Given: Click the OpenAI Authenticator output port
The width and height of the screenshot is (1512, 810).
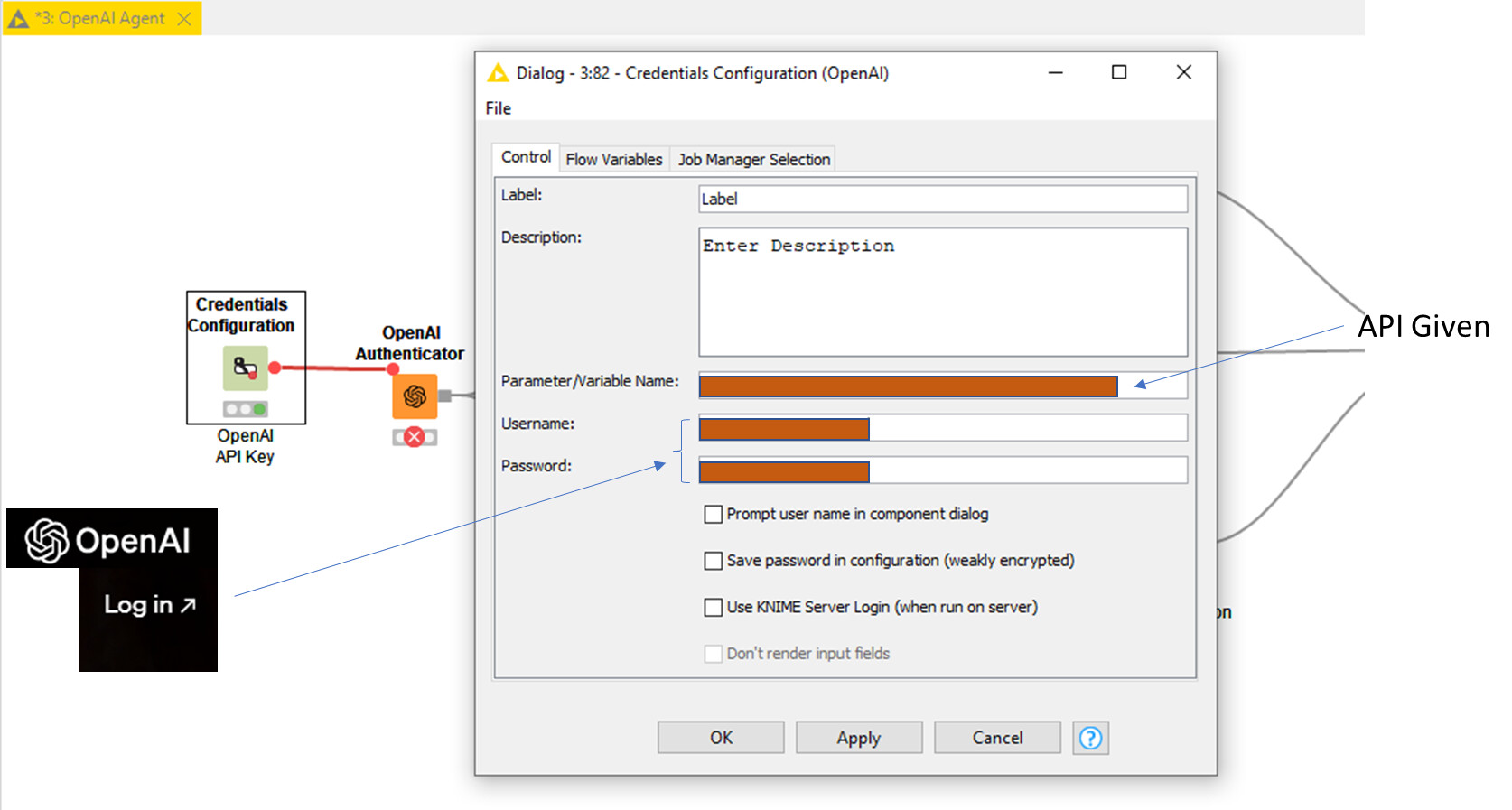Looking at the screenshot, I should pyautogui.click(x=444, y=396).
